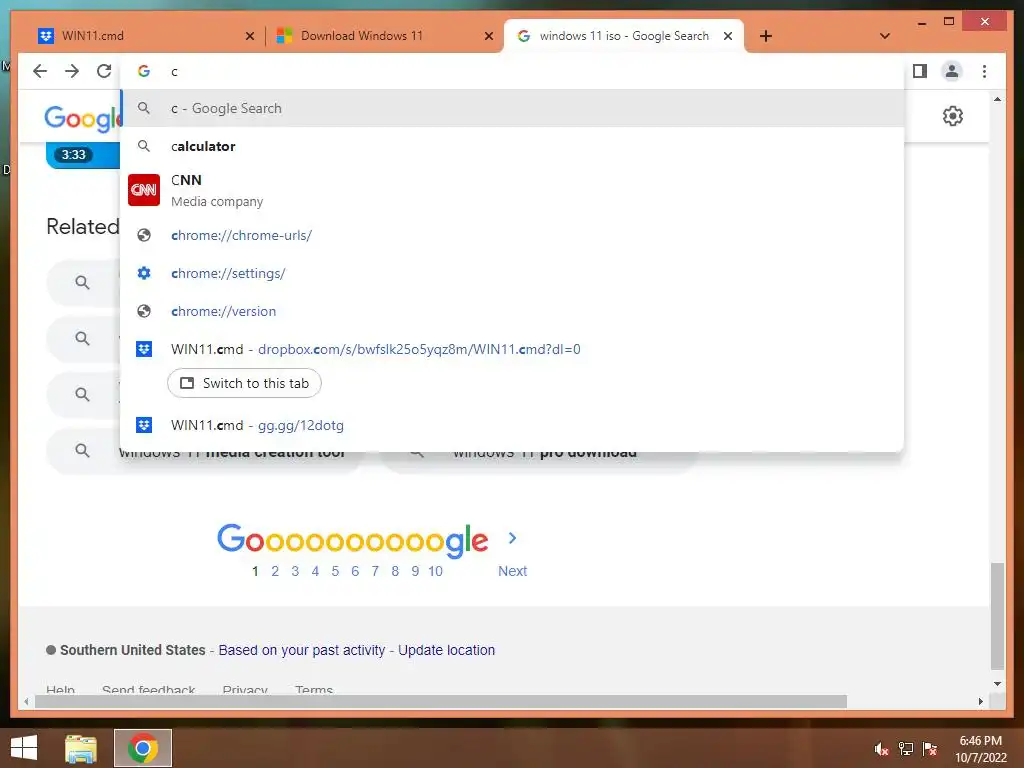Click the Google logo on results page
The height and width of the screenshot is (768, 1024).
pos(82,118)
